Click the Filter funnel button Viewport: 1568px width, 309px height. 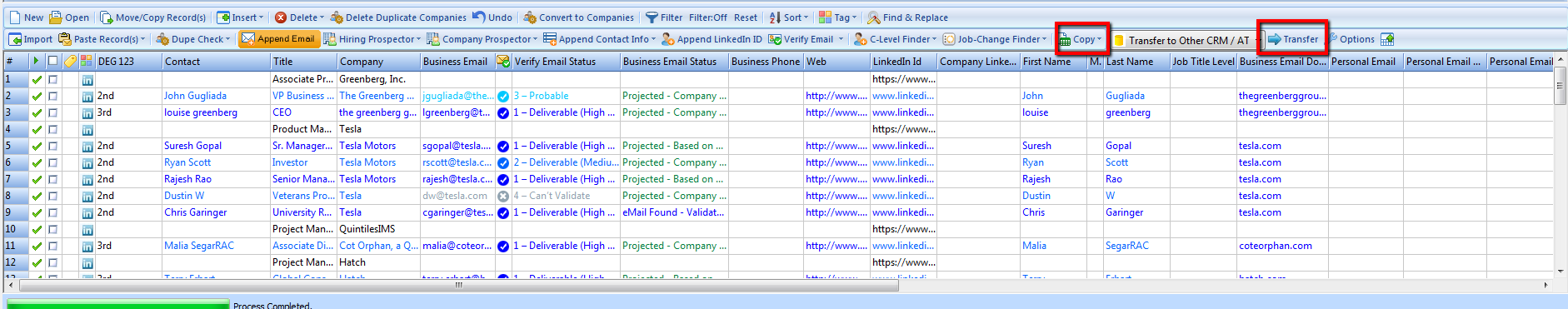[x=664, y=17]
